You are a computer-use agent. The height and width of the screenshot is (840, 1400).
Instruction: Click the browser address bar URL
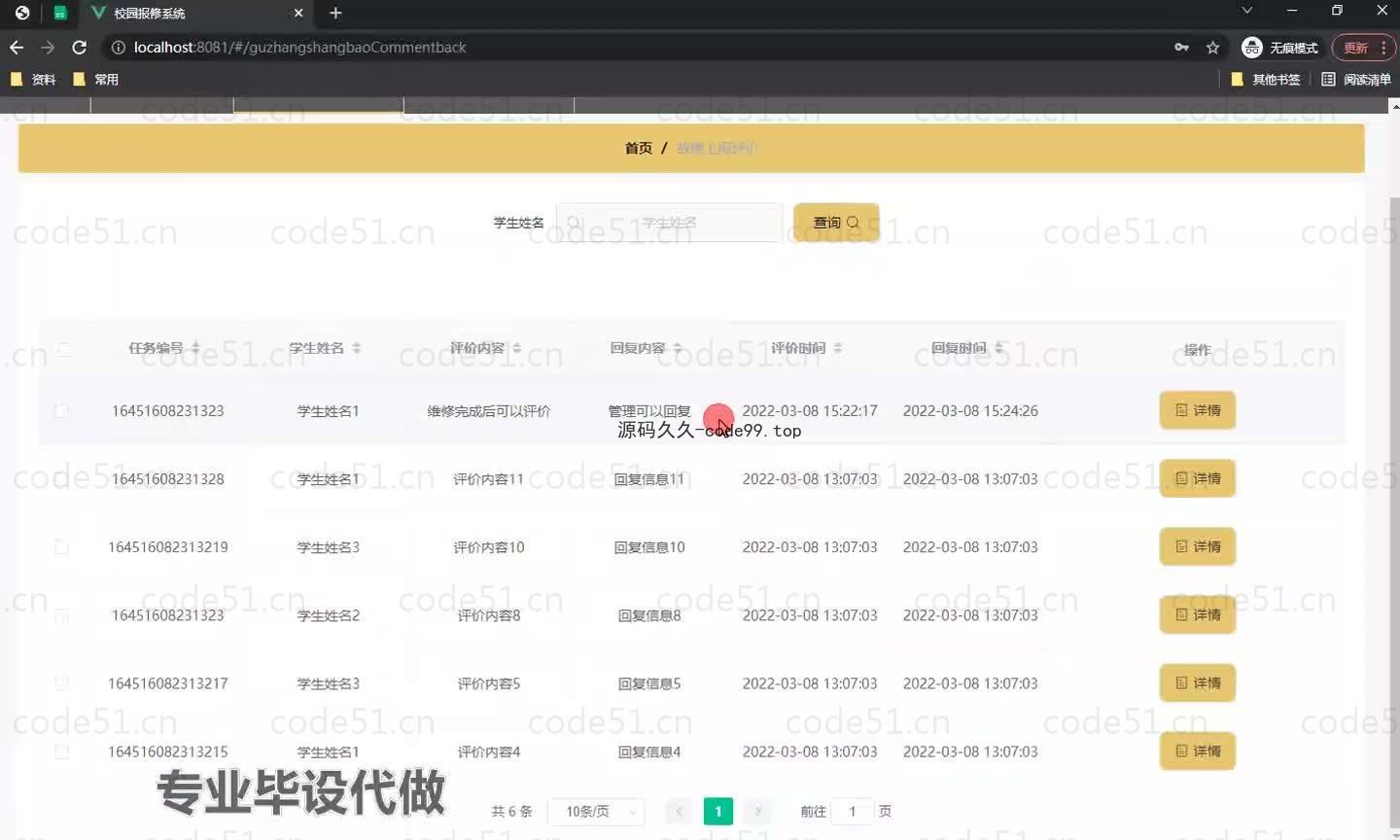(x=299, y=47)
